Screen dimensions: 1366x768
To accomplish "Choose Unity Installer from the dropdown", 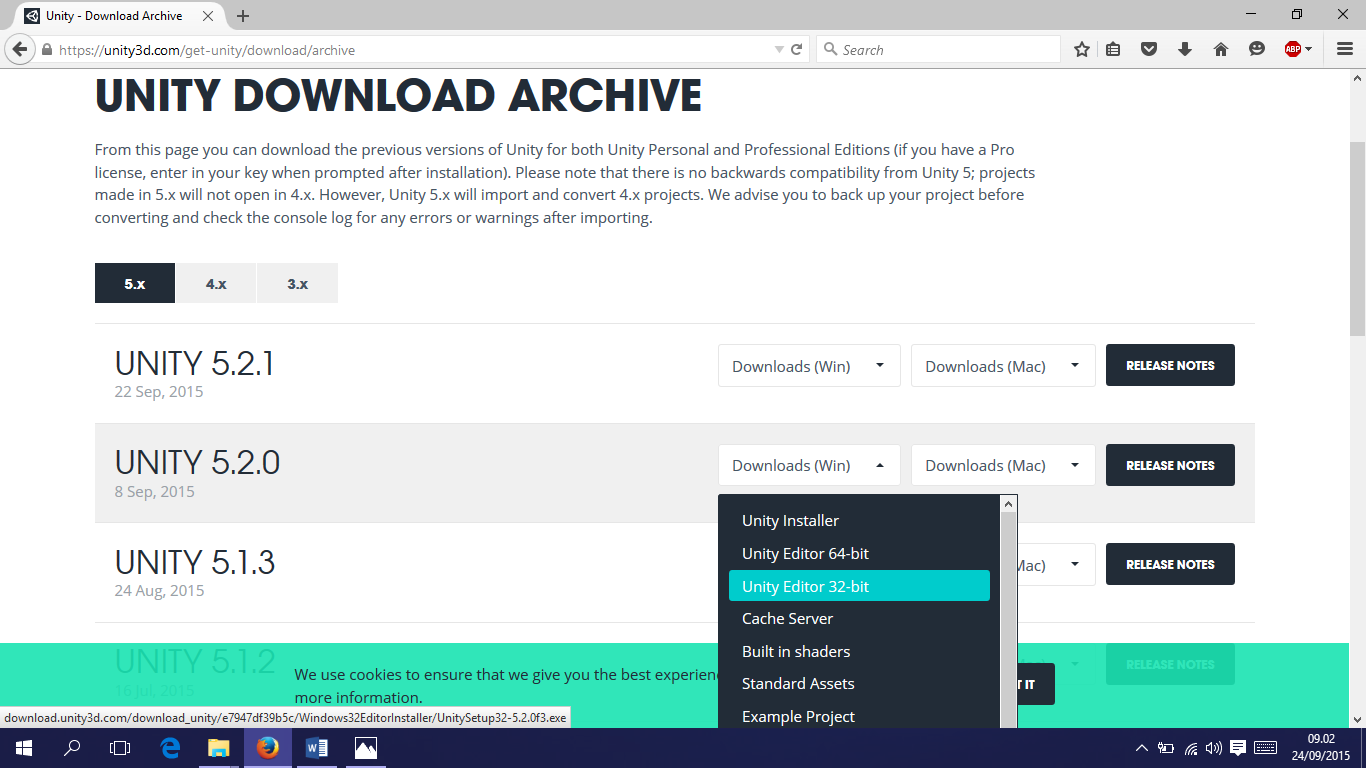I will pyautogui.click(x=859, y=520).
